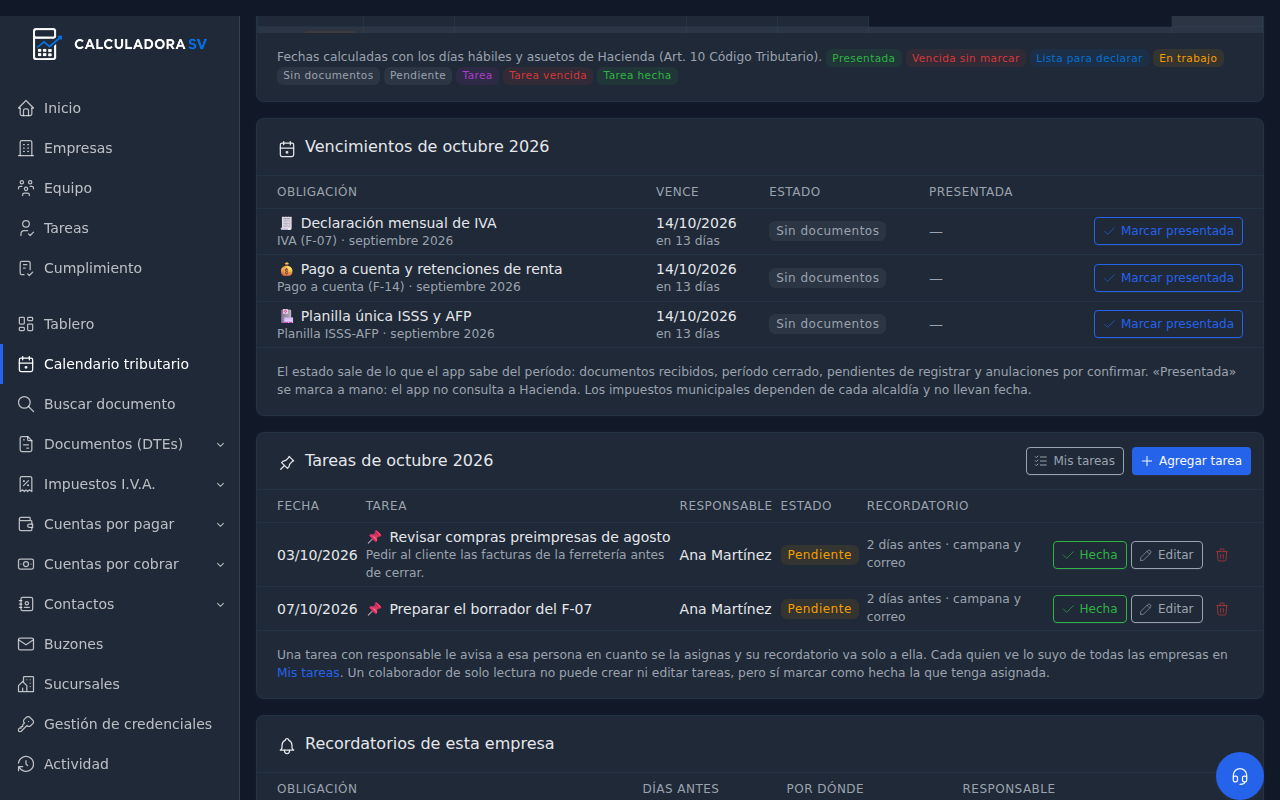Screen dimensions: 1280x800
Task: Click the 07/10/2026 task date
Action: tap(317, 609)
